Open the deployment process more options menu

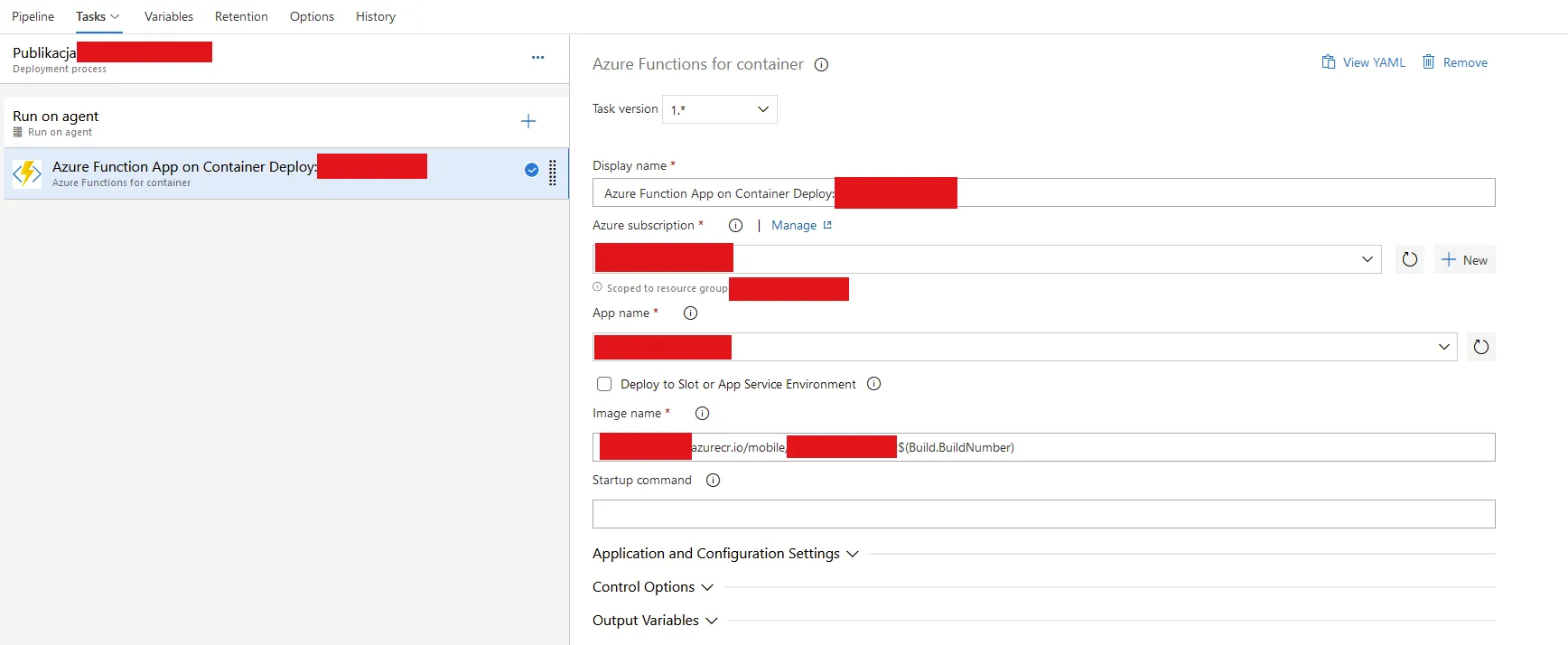click(537, 58)
